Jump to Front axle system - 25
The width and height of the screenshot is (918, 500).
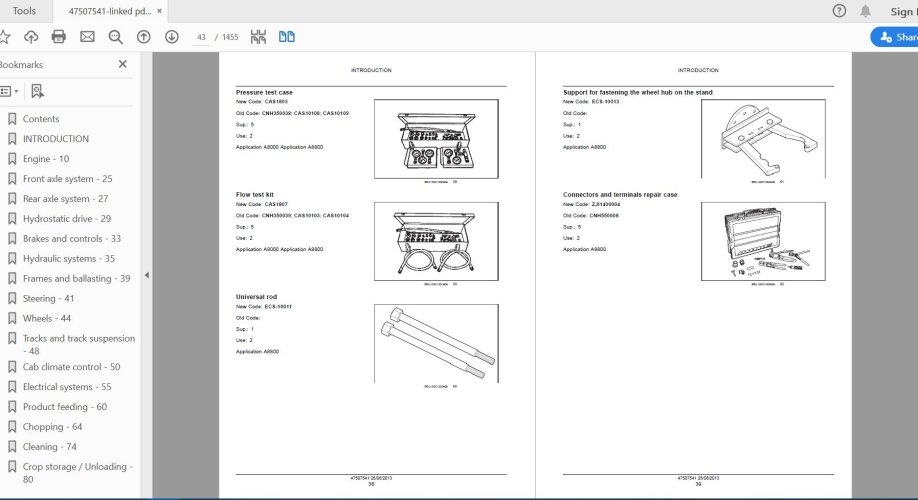(67, 179)
